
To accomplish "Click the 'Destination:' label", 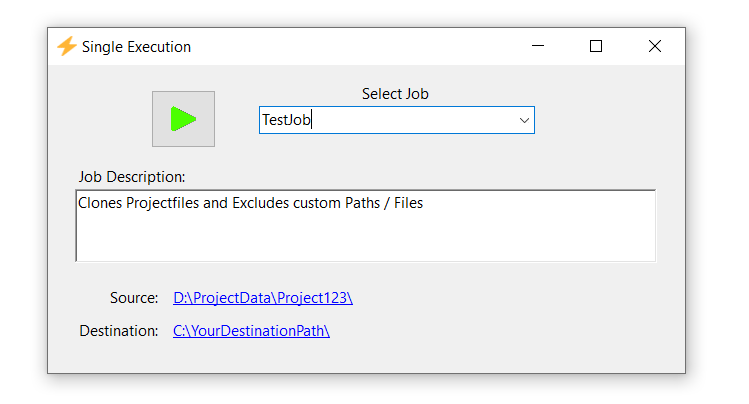I will click(x=119, y=331).
